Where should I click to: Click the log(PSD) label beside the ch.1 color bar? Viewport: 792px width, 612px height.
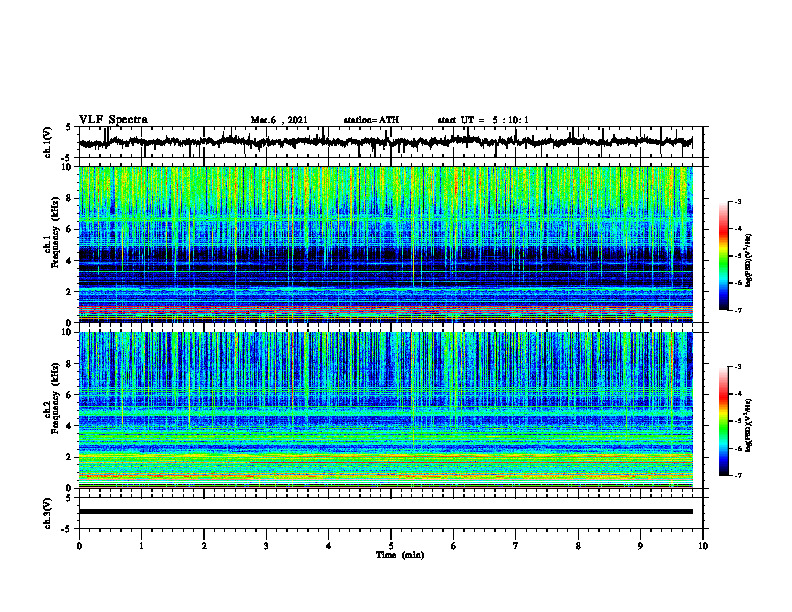point(749,261)
